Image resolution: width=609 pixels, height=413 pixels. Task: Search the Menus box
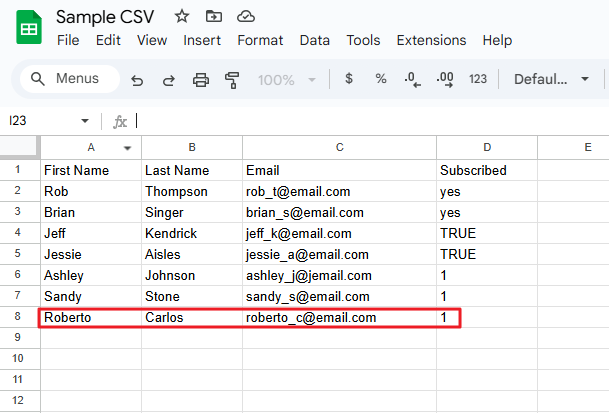click(68, 79)
